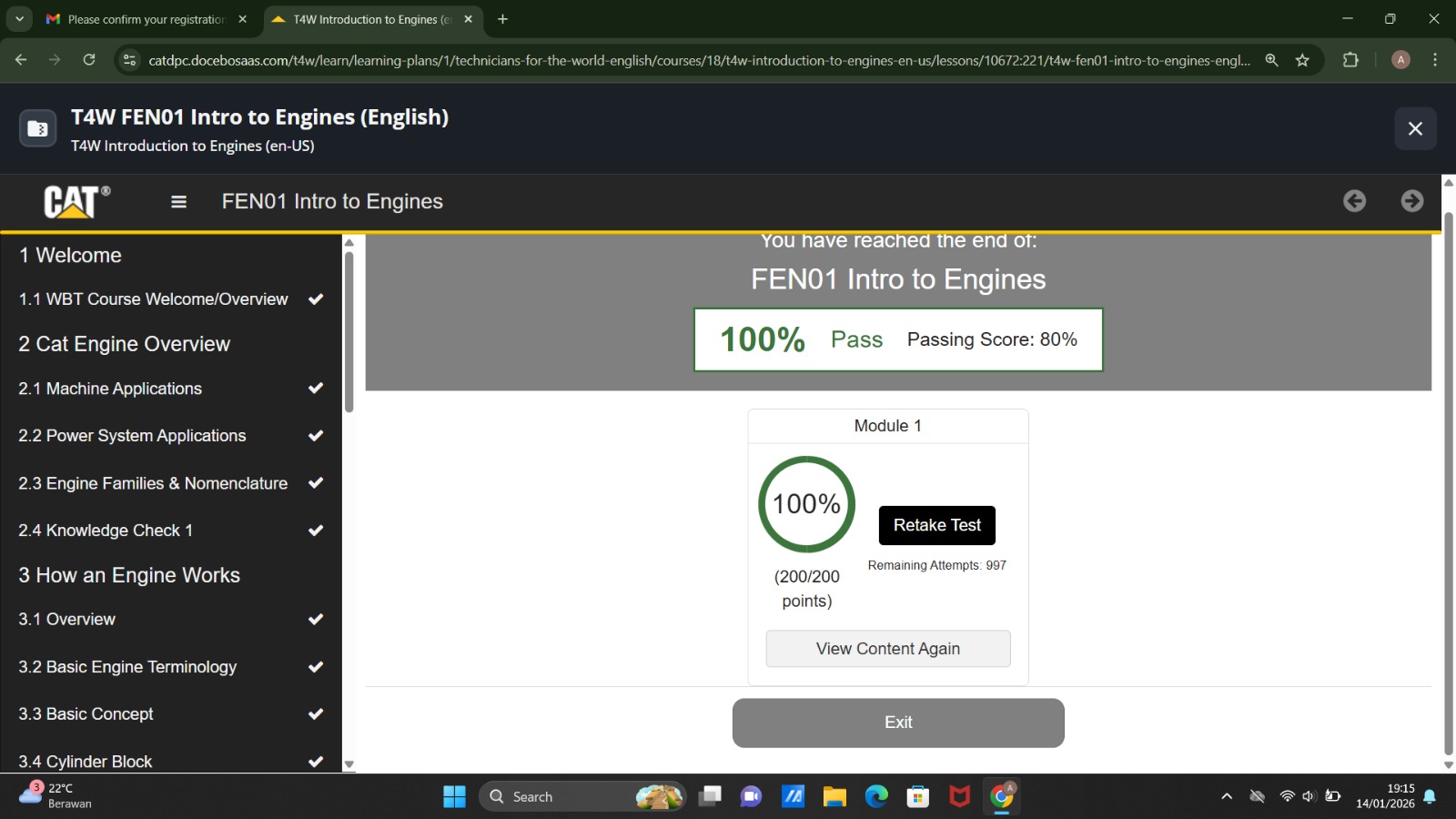Select the T4W Introduction to Engines tab

[x=371, y=19]
